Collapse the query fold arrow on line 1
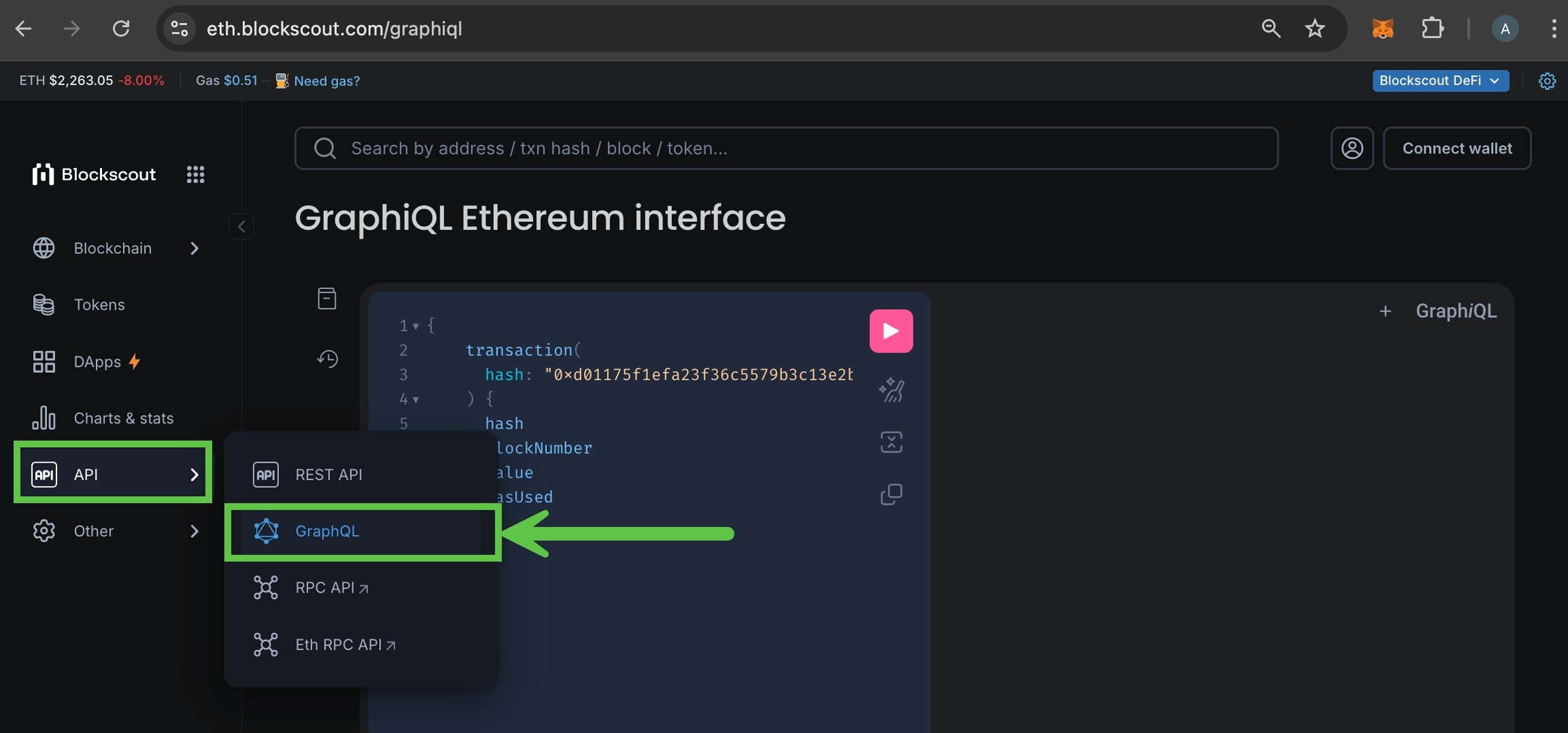1568x733 pixels. 415,326
